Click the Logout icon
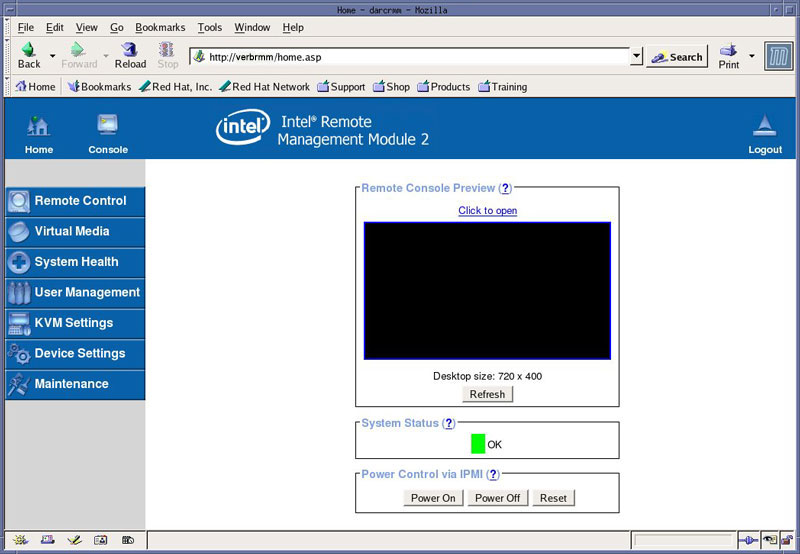Image resolution: width=800 pixels, height=554 pixels. pos(765,128)
